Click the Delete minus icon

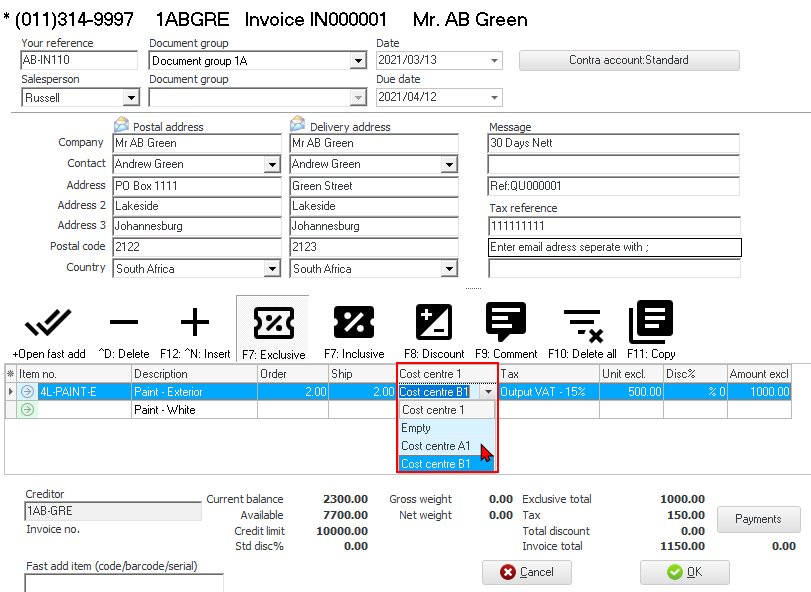[124, 323]
